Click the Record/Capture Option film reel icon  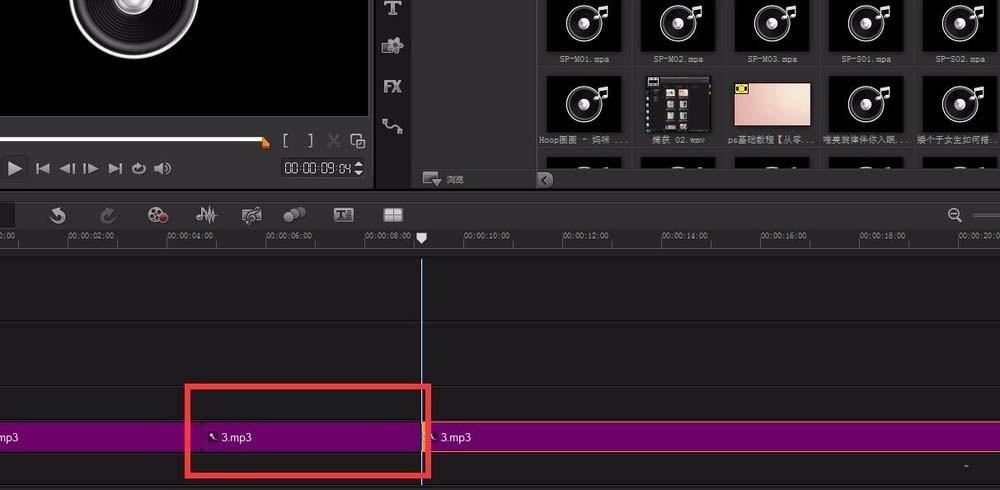pyautogui.click(x=157, y=215)
